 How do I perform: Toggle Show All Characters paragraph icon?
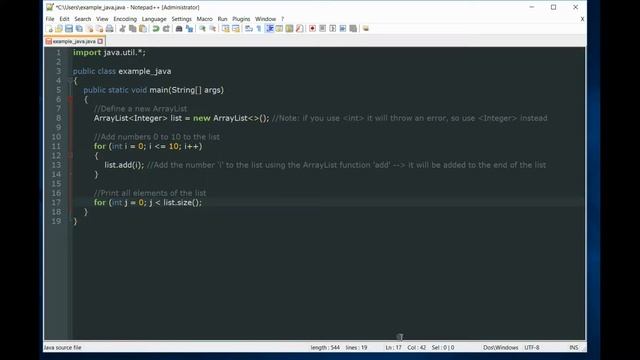[x=259, y=29]
